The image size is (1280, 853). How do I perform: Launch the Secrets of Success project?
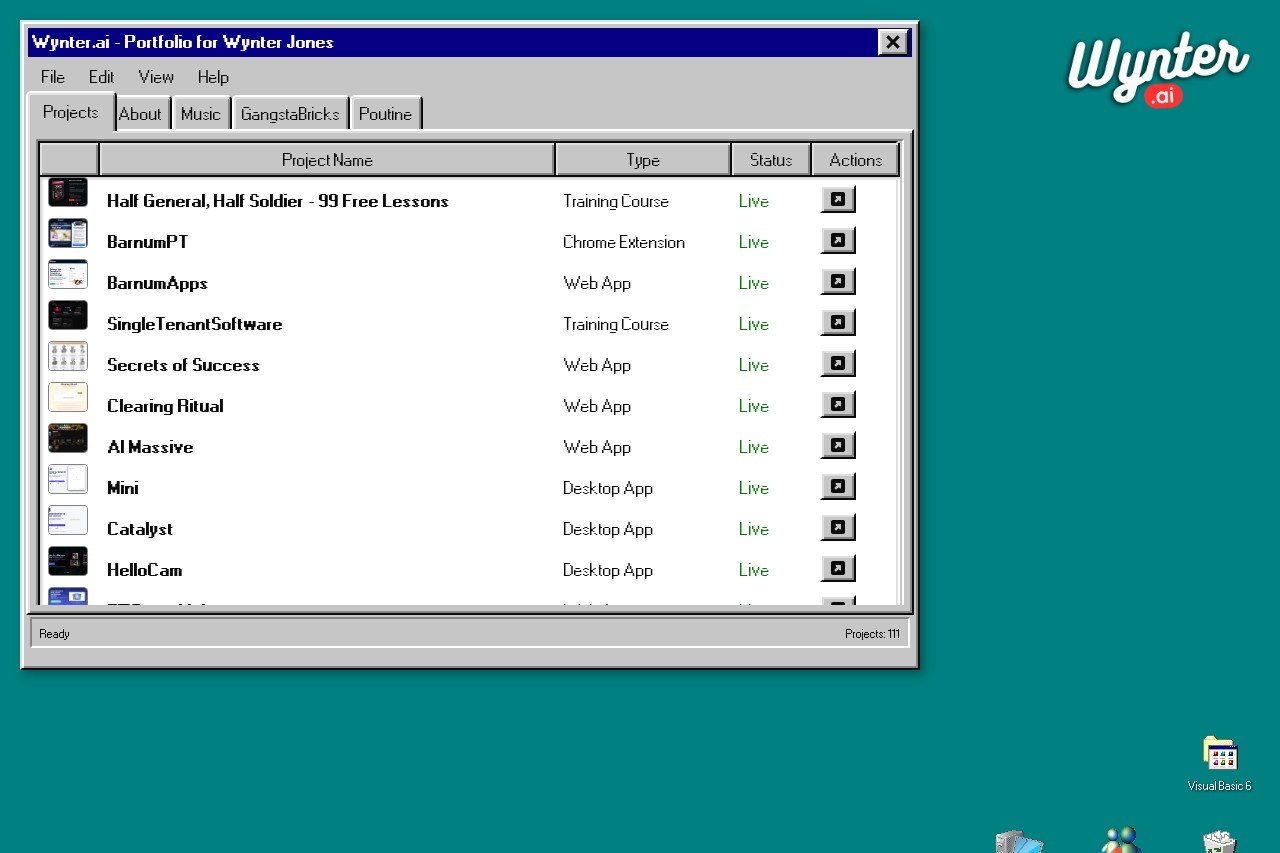point(838,364)
